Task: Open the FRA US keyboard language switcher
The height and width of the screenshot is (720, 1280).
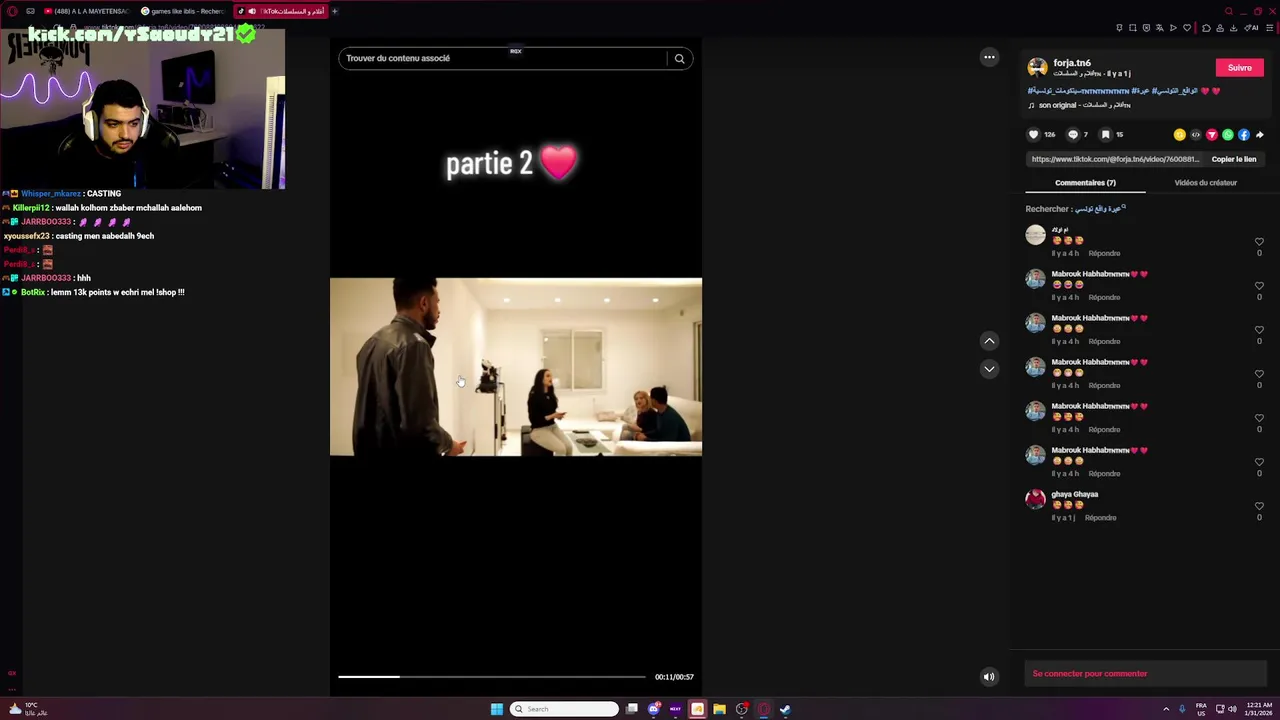Action: (x=1201, y=709)
